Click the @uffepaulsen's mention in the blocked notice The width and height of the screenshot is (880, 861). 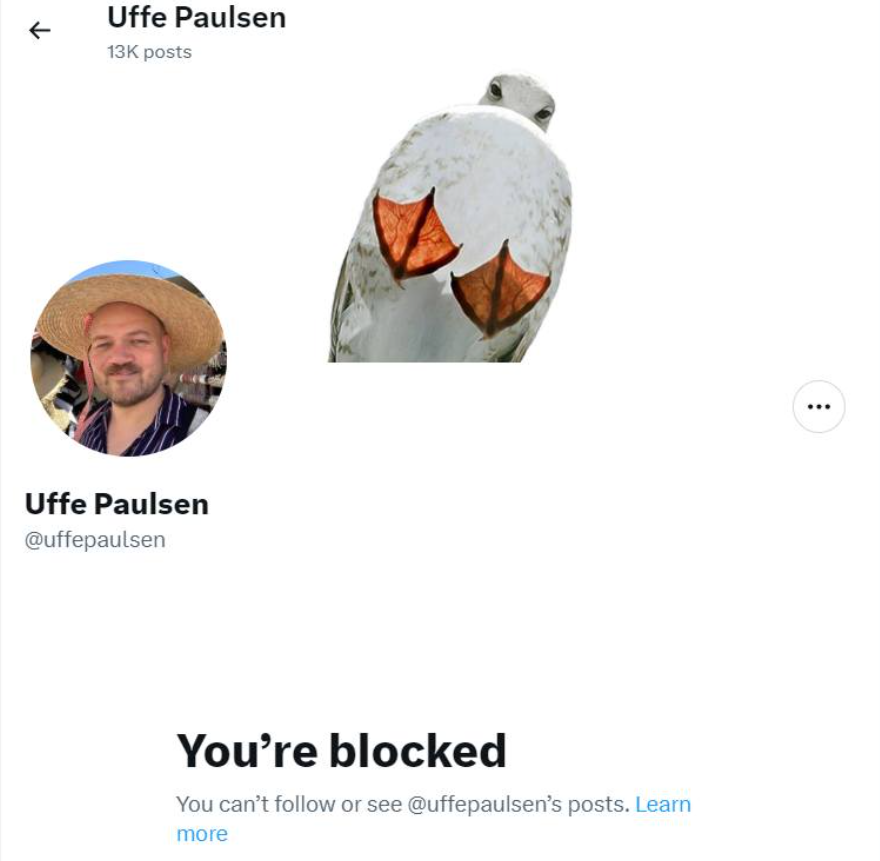pos(484,804)
